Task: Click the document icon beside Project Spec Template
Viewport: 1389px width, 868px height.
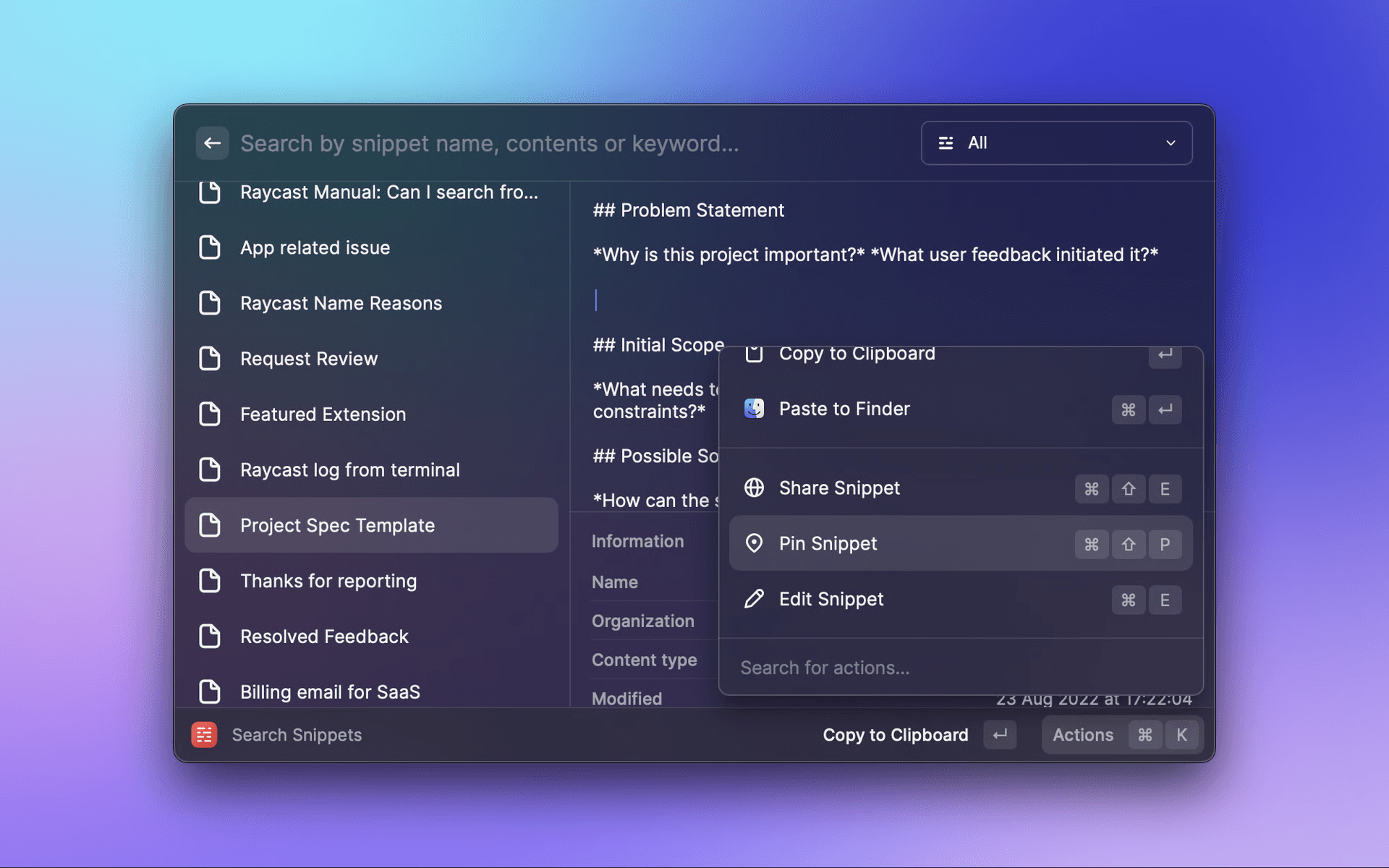Action: pyautogui.click(x=211, y=525)
